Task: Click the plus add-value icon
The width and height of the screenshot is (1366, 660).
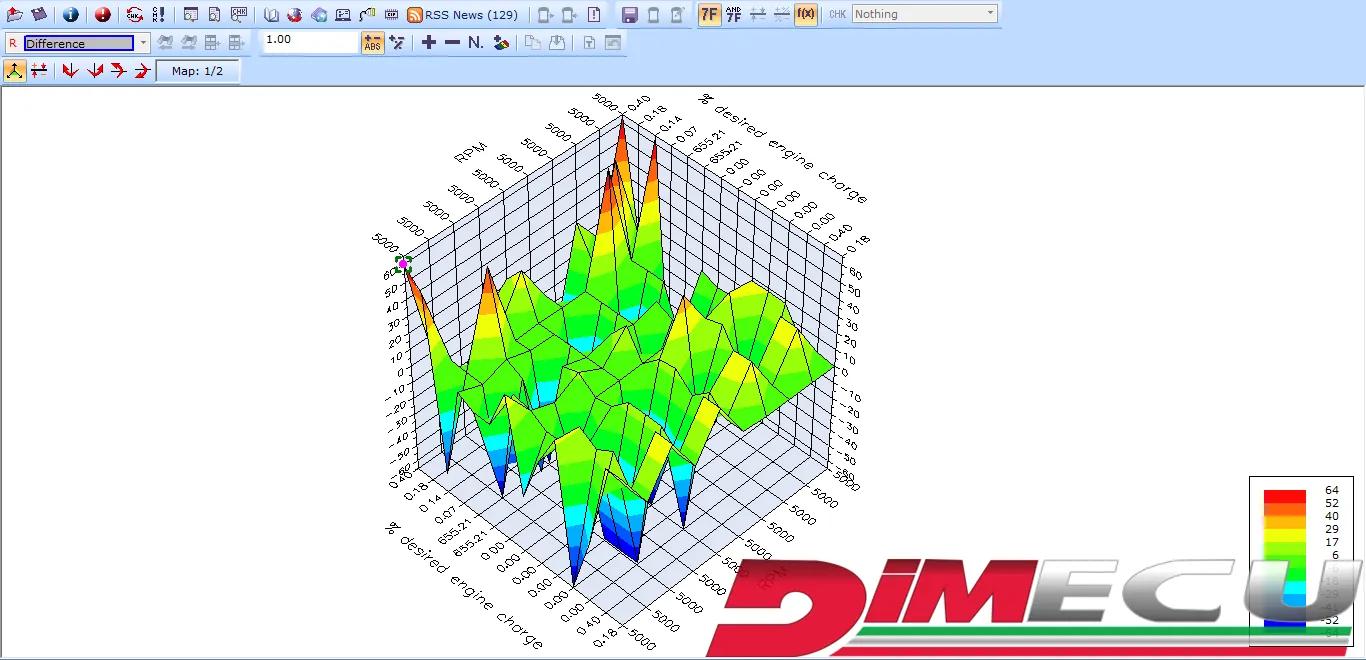Action: pos(429,42)
